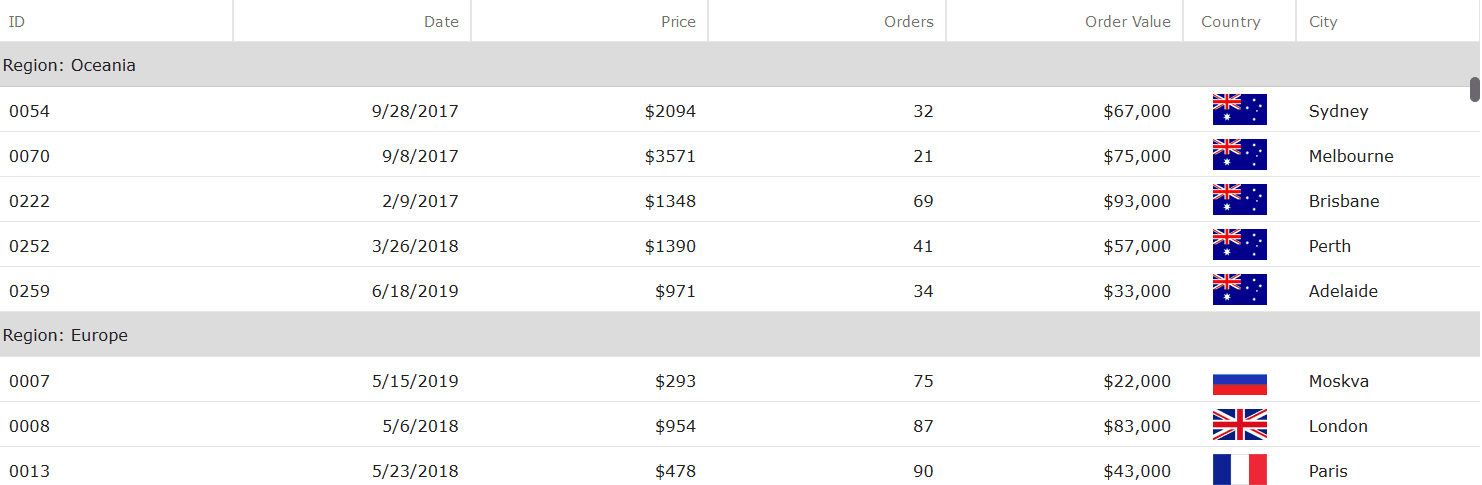Click the Country column header
The height and width of the screenshot is (485, 1482).
pos(1230,22)
